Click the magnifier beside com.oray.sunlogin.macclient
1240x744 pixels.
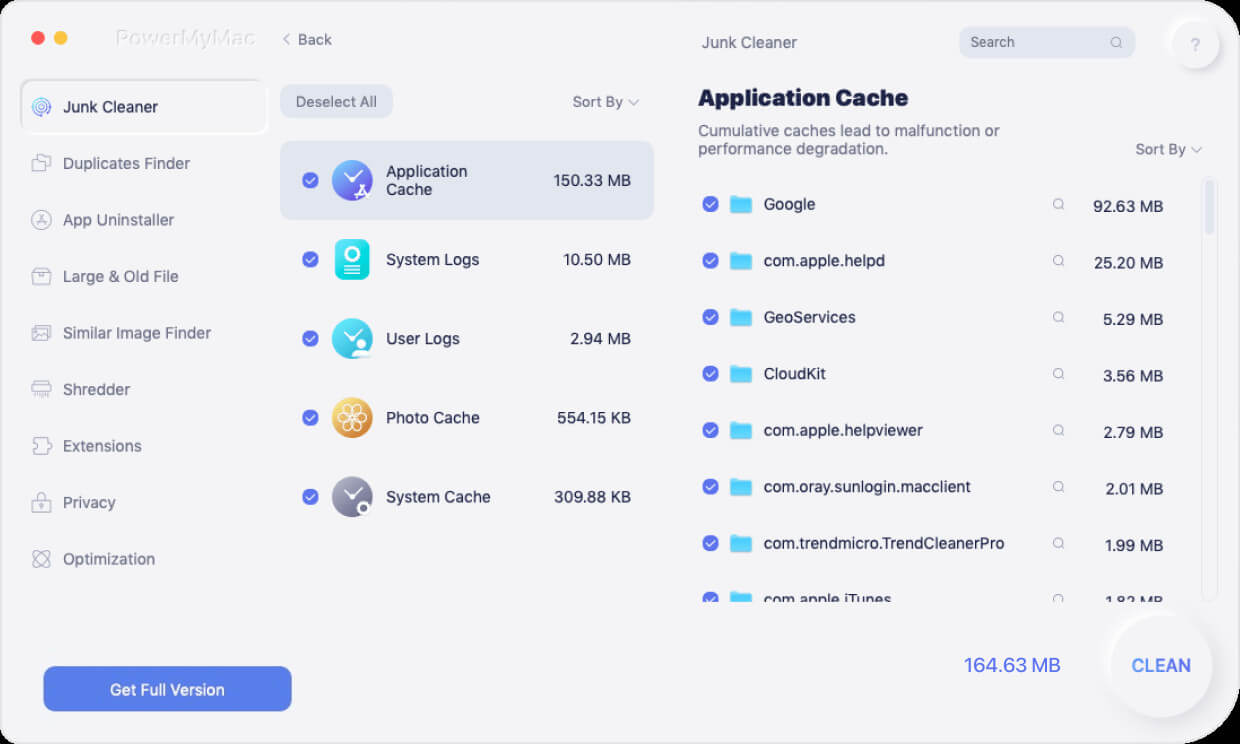1058,487
